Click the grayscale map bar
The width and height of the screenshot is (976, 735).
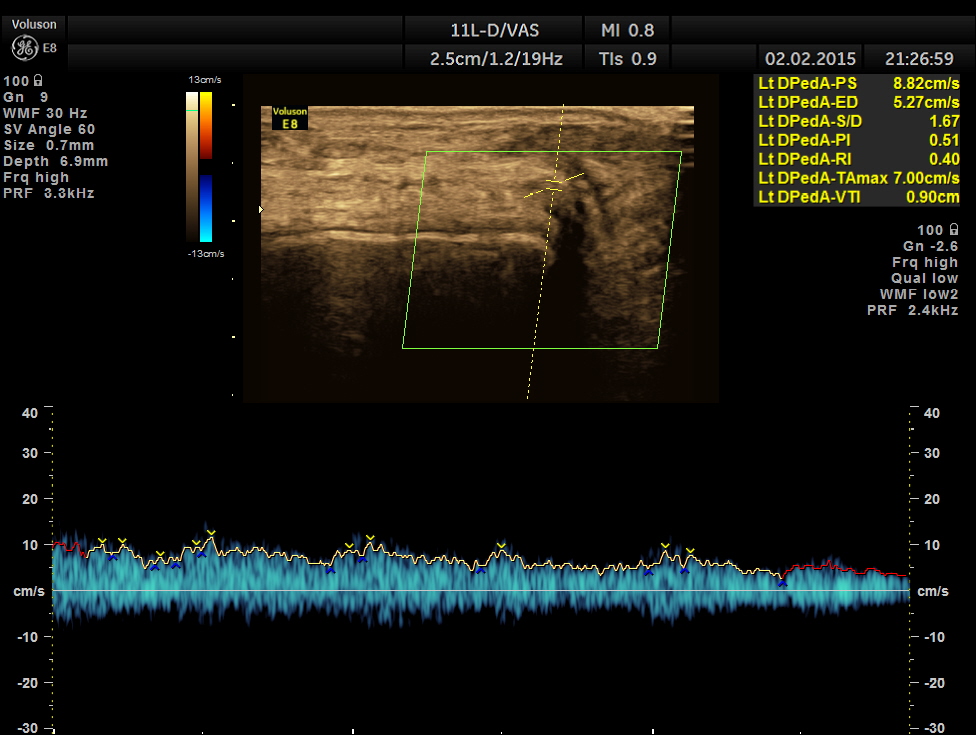191,166
